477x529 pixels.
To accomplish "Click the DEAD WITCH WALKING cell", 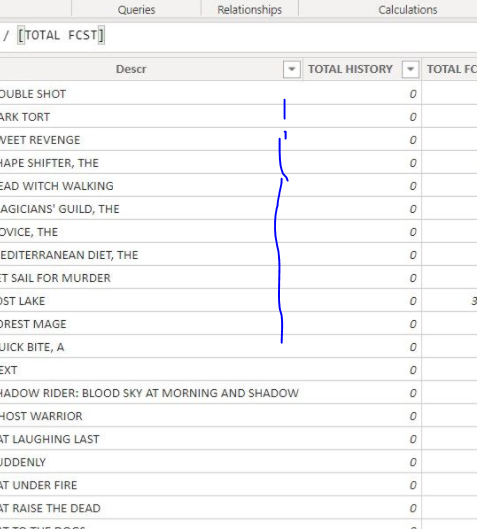I will coord(151,186).
